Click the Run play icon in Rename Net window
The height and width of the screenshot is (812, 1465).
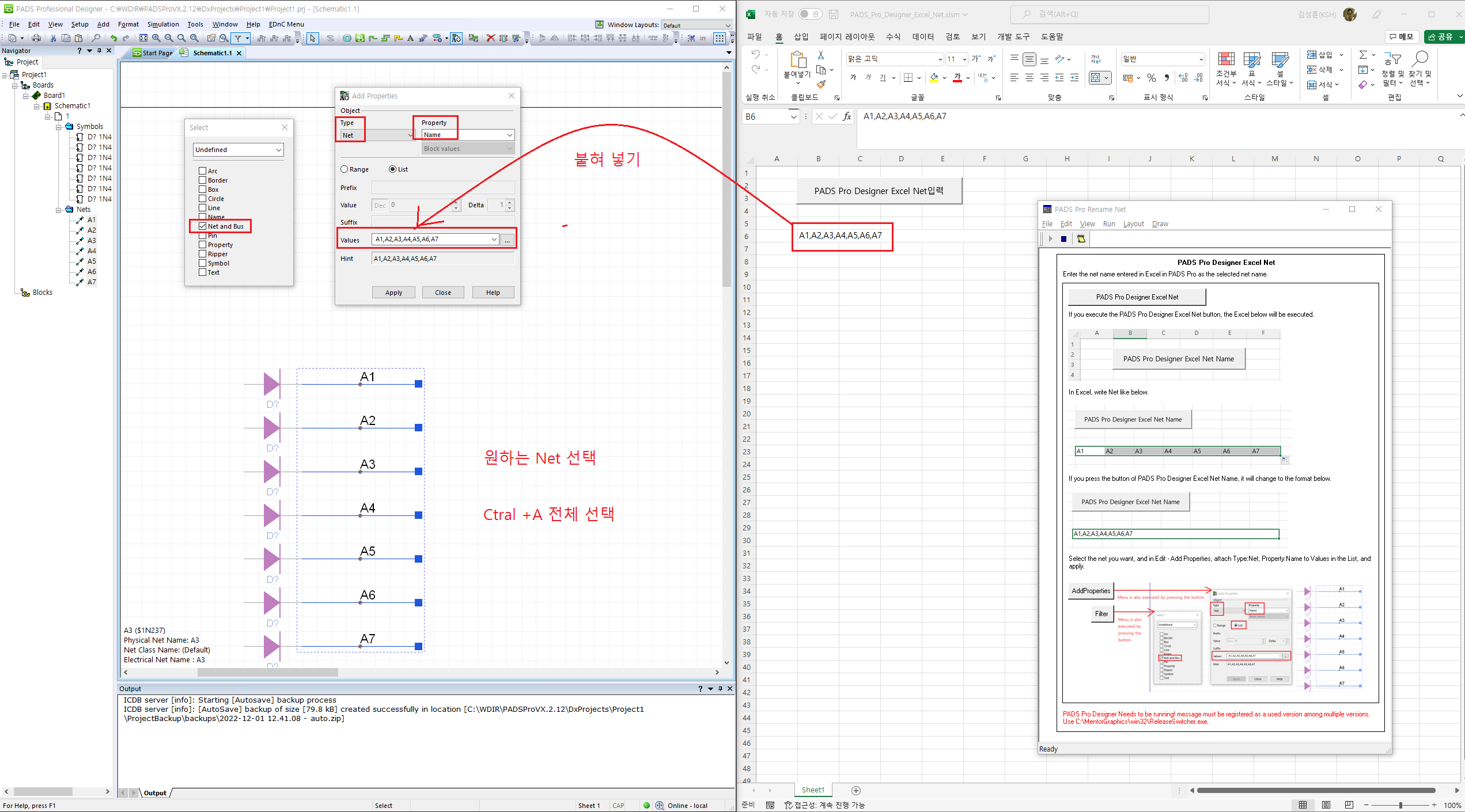pos(1050,238)
